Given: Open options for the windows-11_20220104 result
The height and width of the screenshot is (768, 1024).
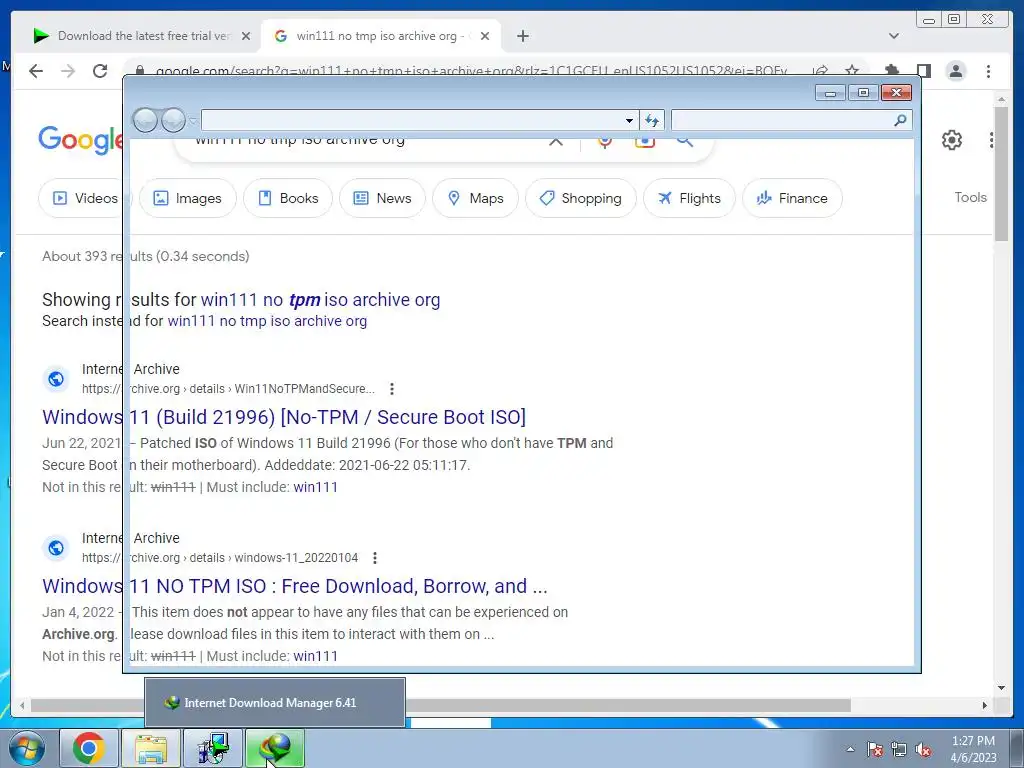Looking at the screenshot, I should 375,558.
